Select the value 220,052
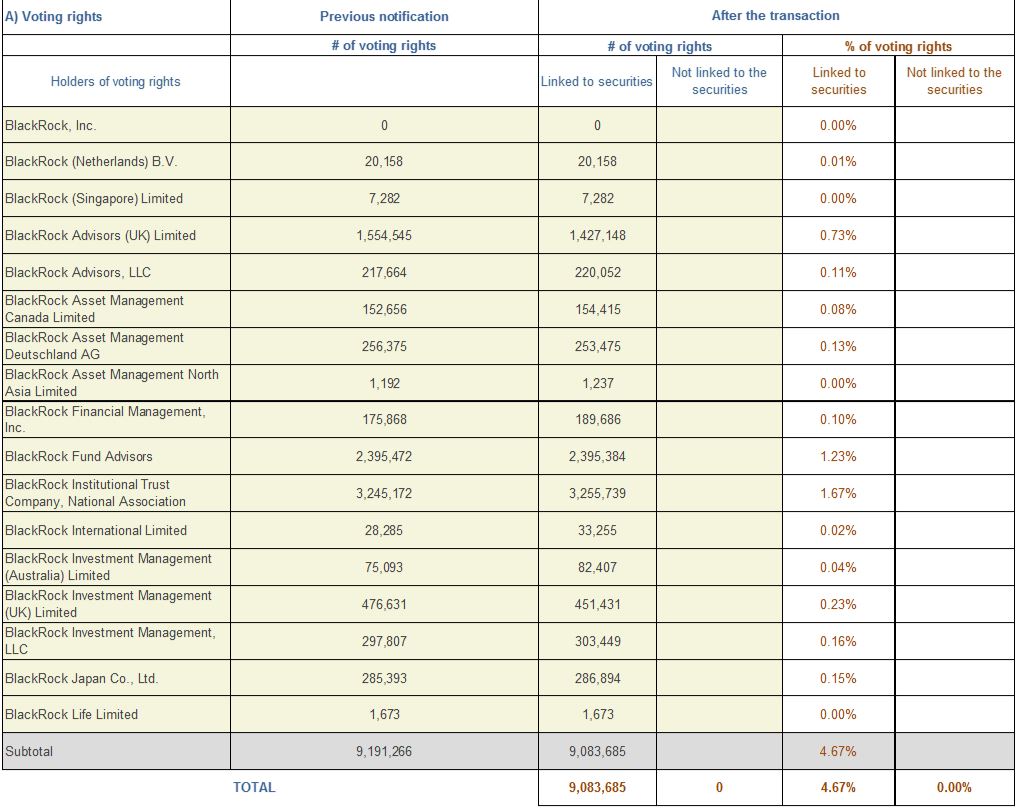The height and width of the screenshot is (811, 1016). pos(597,273)
